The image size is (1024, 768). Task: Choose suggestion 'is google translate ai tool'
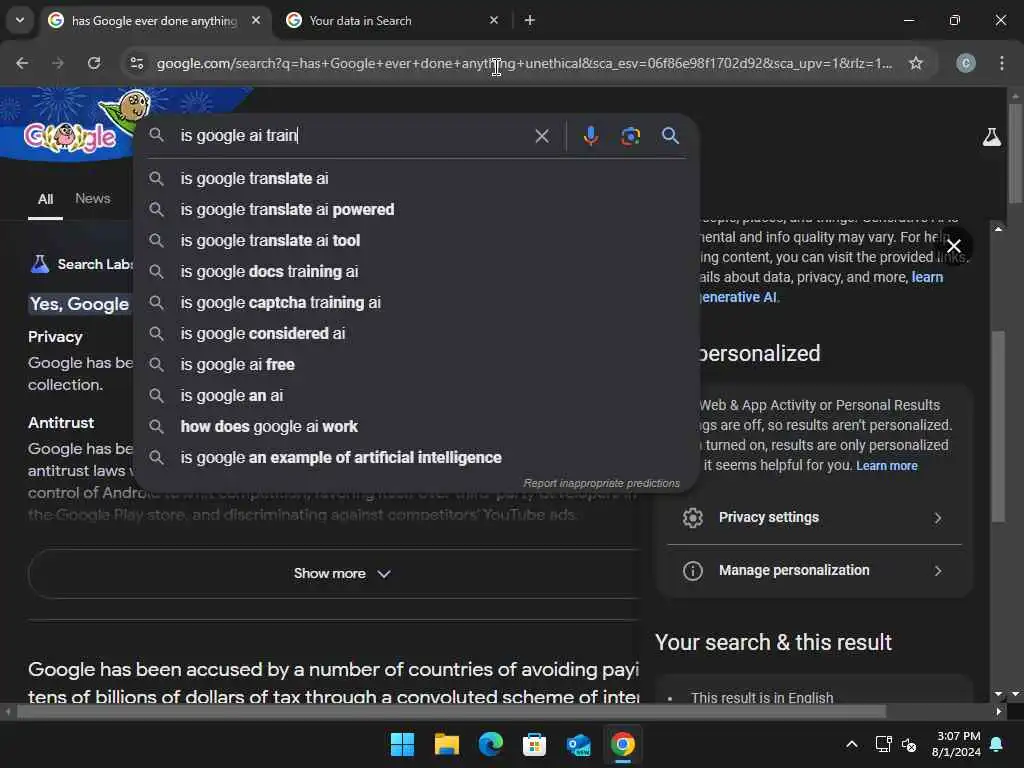pos(417,240)
